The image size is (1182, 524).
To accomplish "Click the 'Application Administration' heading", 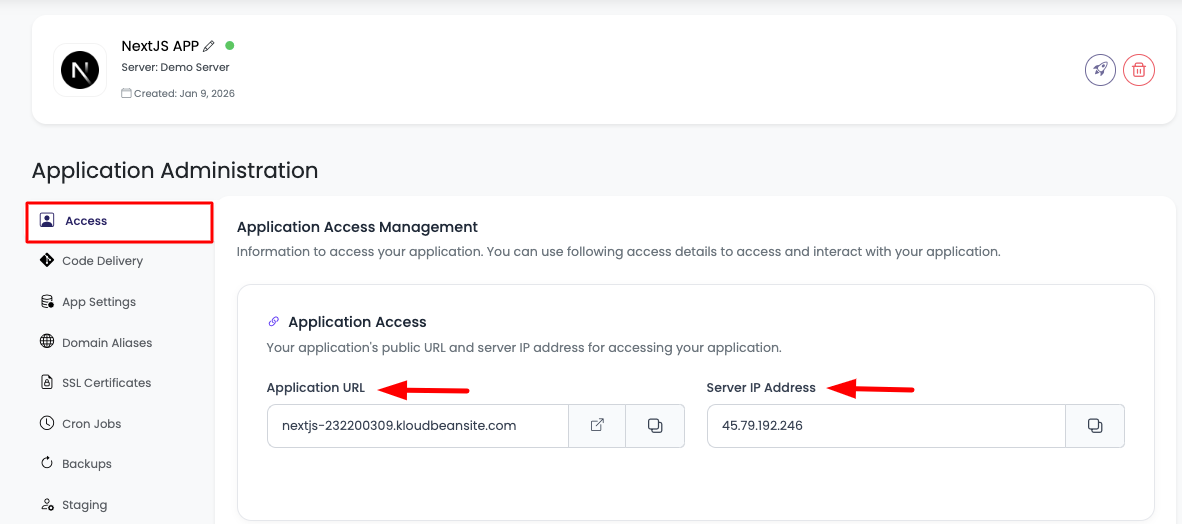I will coord(175,170).
